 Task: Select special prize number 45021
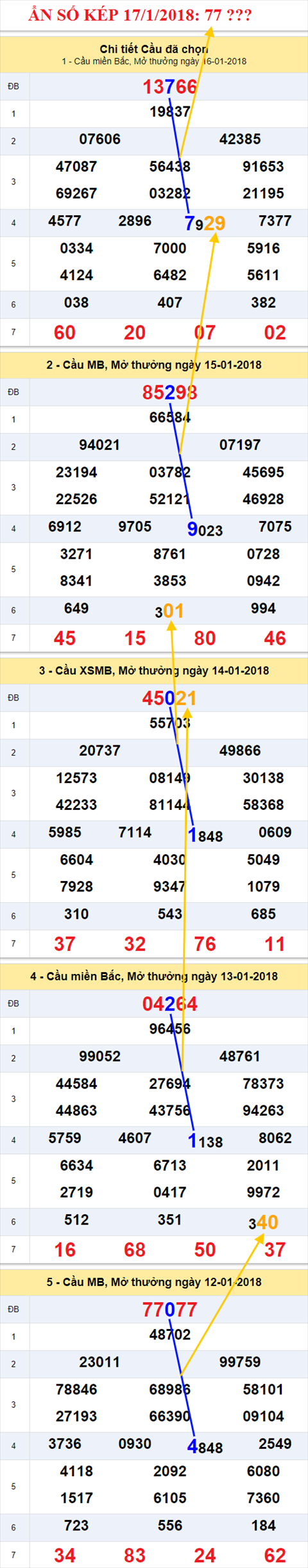(169, 698)
